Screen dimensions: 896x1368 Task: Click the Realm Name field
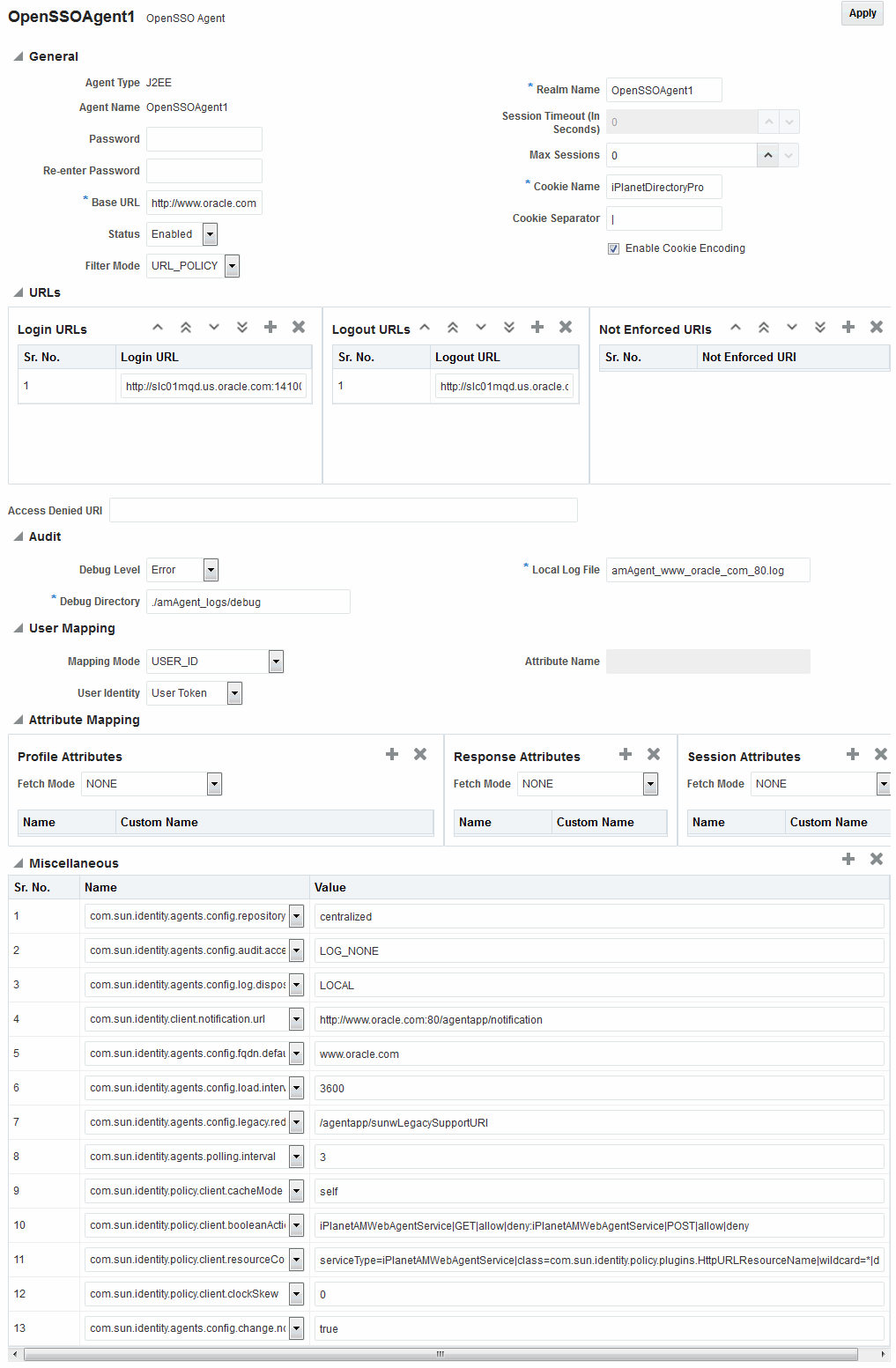point(664,90)
